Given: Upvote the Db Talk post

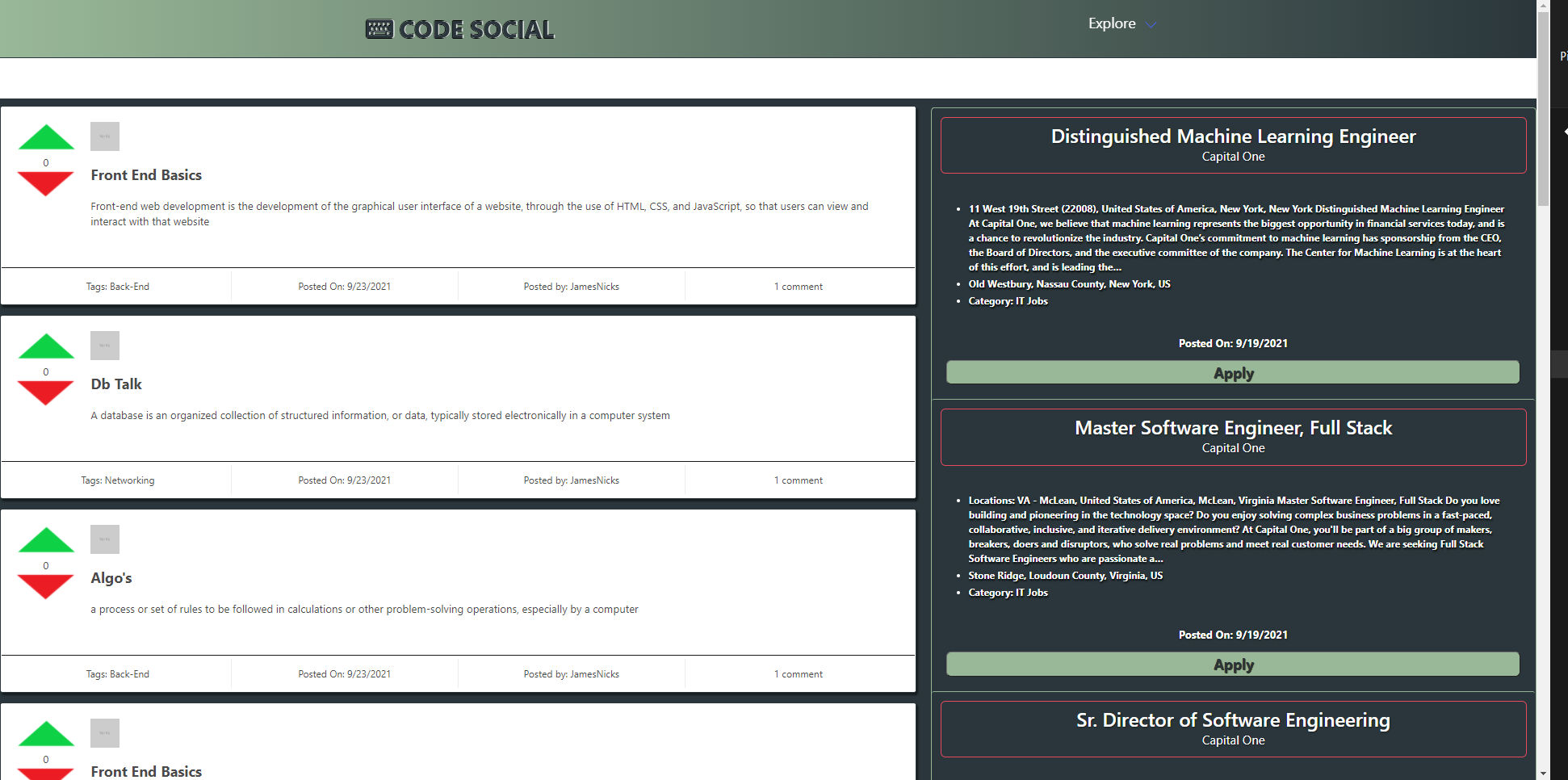Looking at the screenshot, I should (46, 346).
